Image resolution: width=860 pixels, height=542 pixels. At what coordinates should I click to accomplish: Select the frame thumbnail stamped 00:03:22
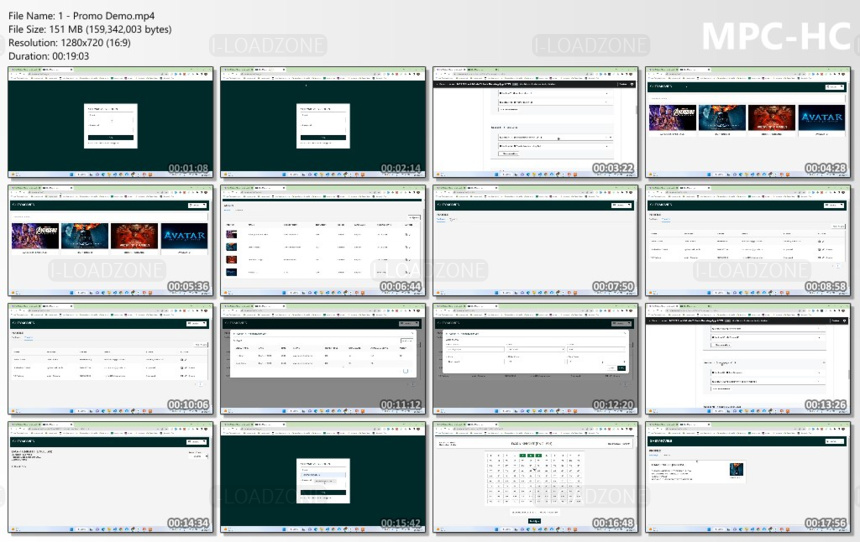click(535, 122)
